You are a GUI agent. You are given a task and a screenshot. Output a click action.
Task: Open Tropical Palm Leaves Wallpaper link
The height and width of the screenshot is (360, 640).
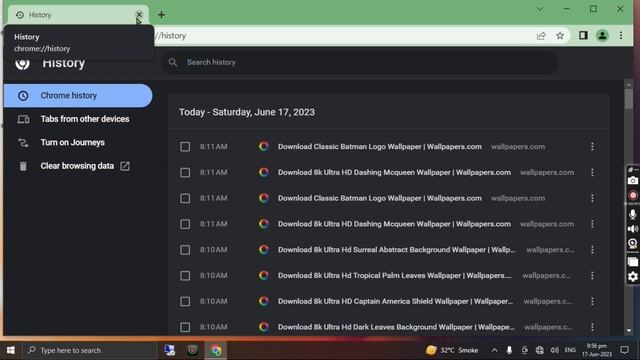[394, 276]
